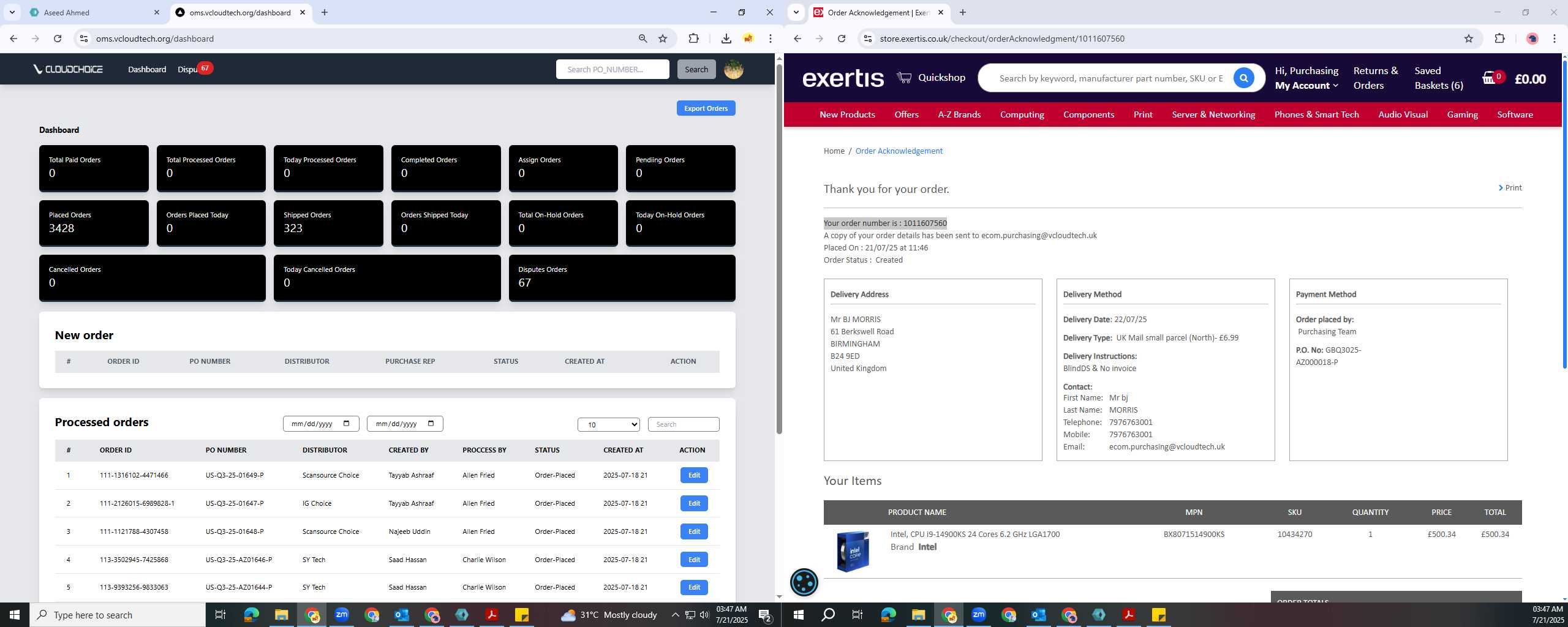Open Outlook on the left taskbar

click(402, 615)
